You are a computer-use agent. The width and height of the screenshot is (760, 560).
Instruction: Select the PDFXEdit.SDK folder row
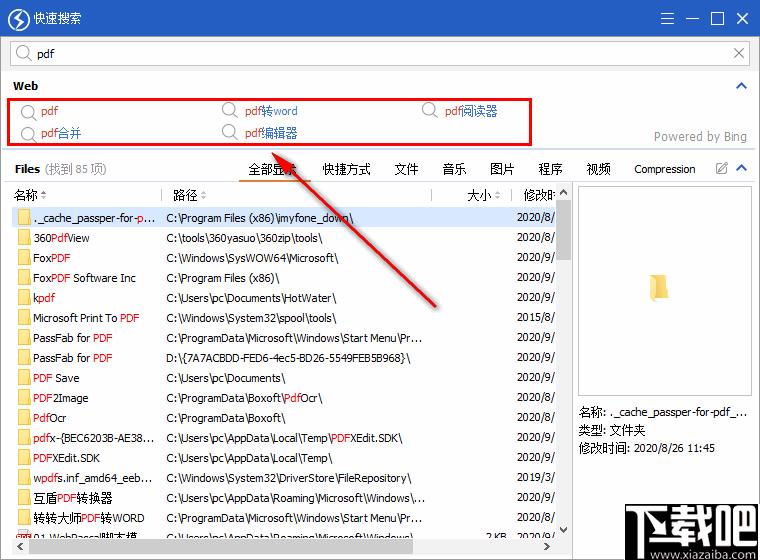[x=284, y=458]
